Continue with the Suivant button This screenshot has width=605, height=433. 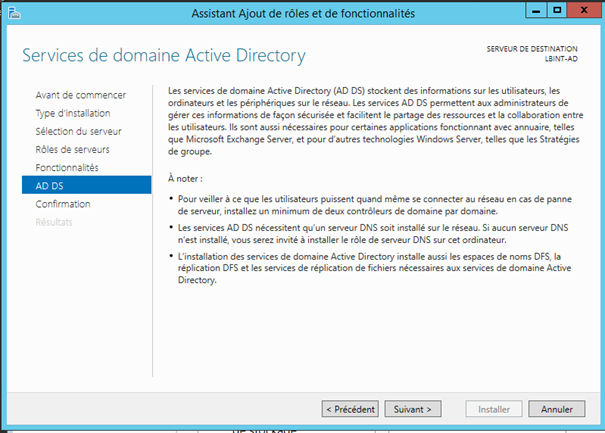(412, 409)
